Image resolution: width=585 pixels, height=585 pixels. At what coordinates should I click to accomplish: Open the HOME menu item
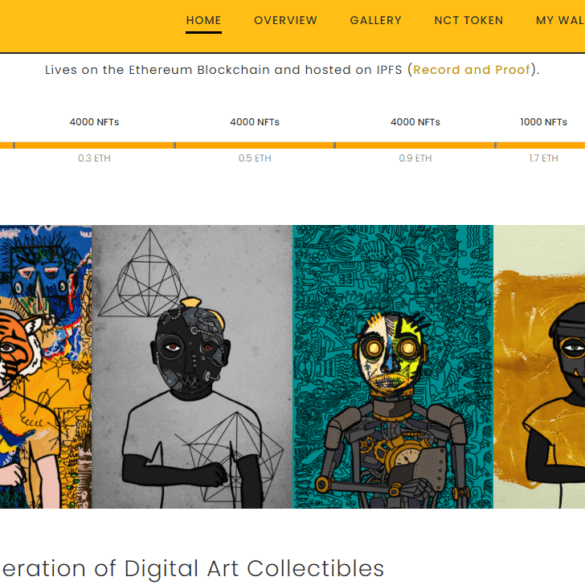click(x=203, y=20)
